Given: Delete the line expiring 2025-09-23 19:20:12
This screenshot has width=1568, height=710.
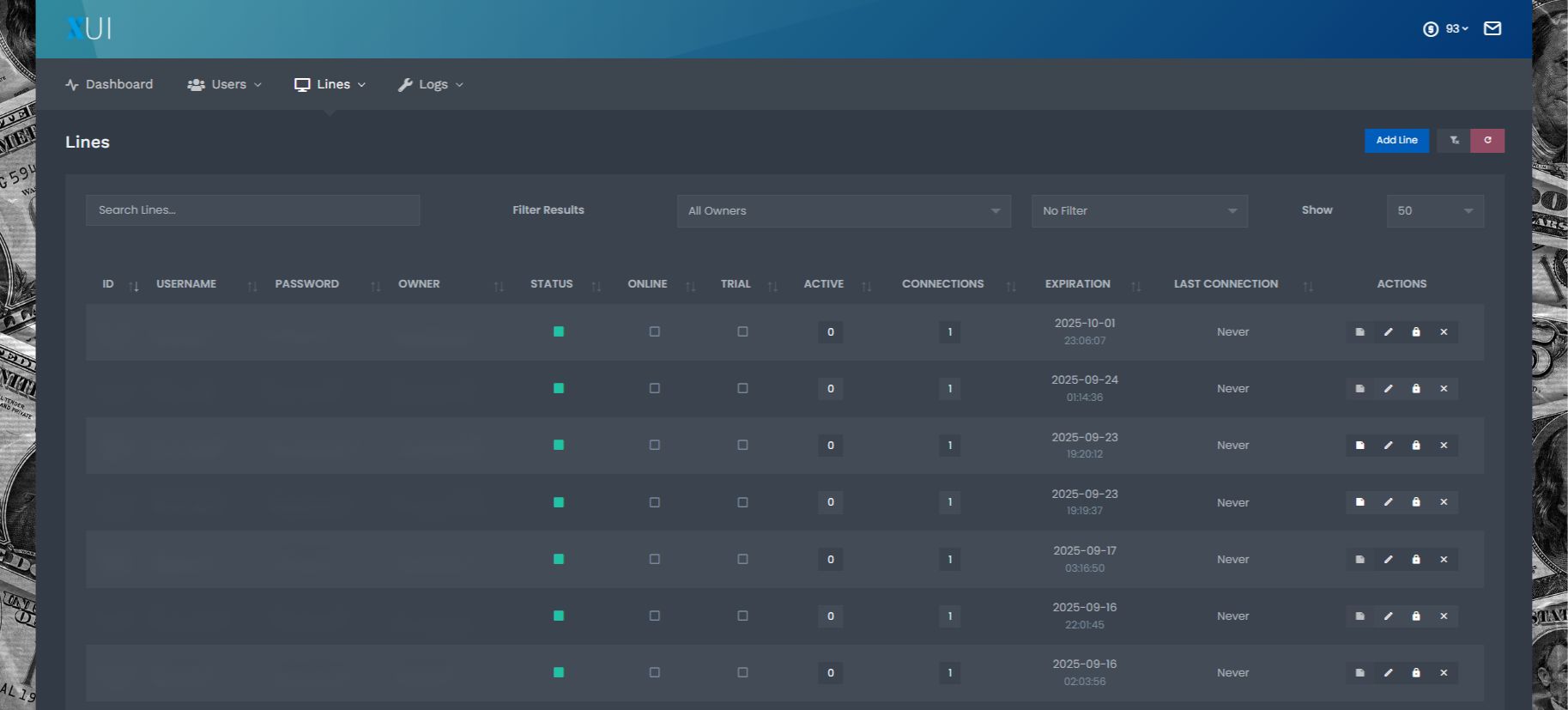Looking at the screenshot, I should [x=1444, y=446].
